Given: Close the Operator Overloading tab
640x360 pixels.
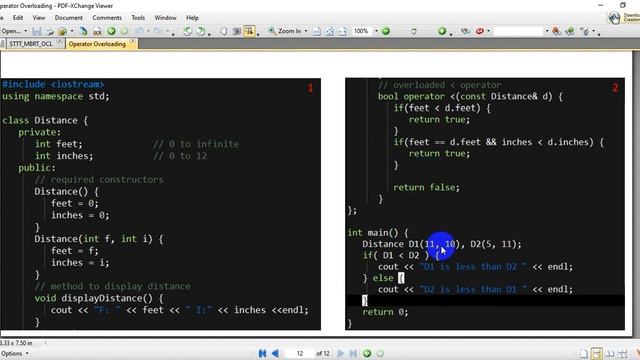Looking at the screenshot, I should click(132, 40).
